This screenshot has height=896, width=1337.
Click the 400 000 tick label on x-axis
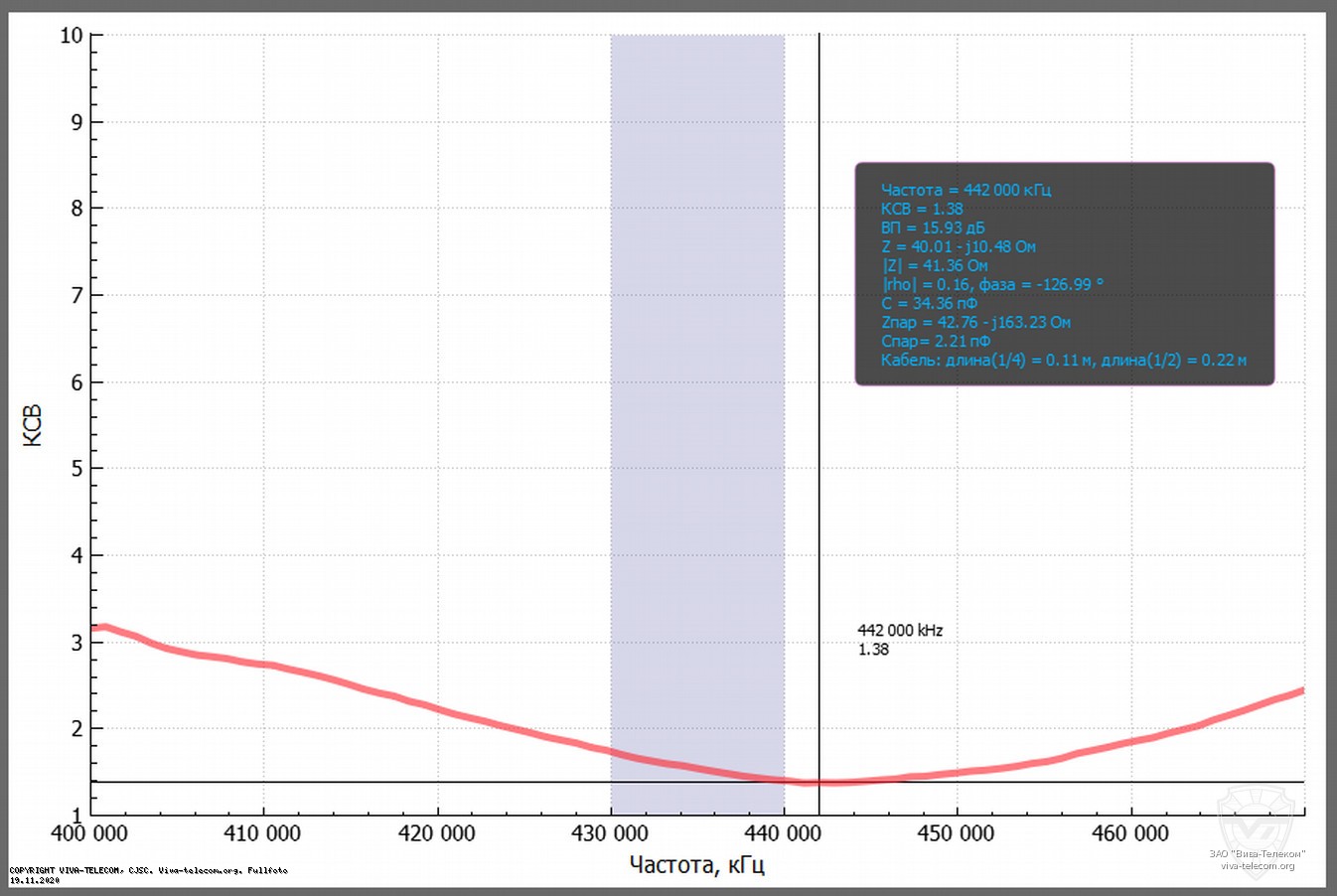89,833
